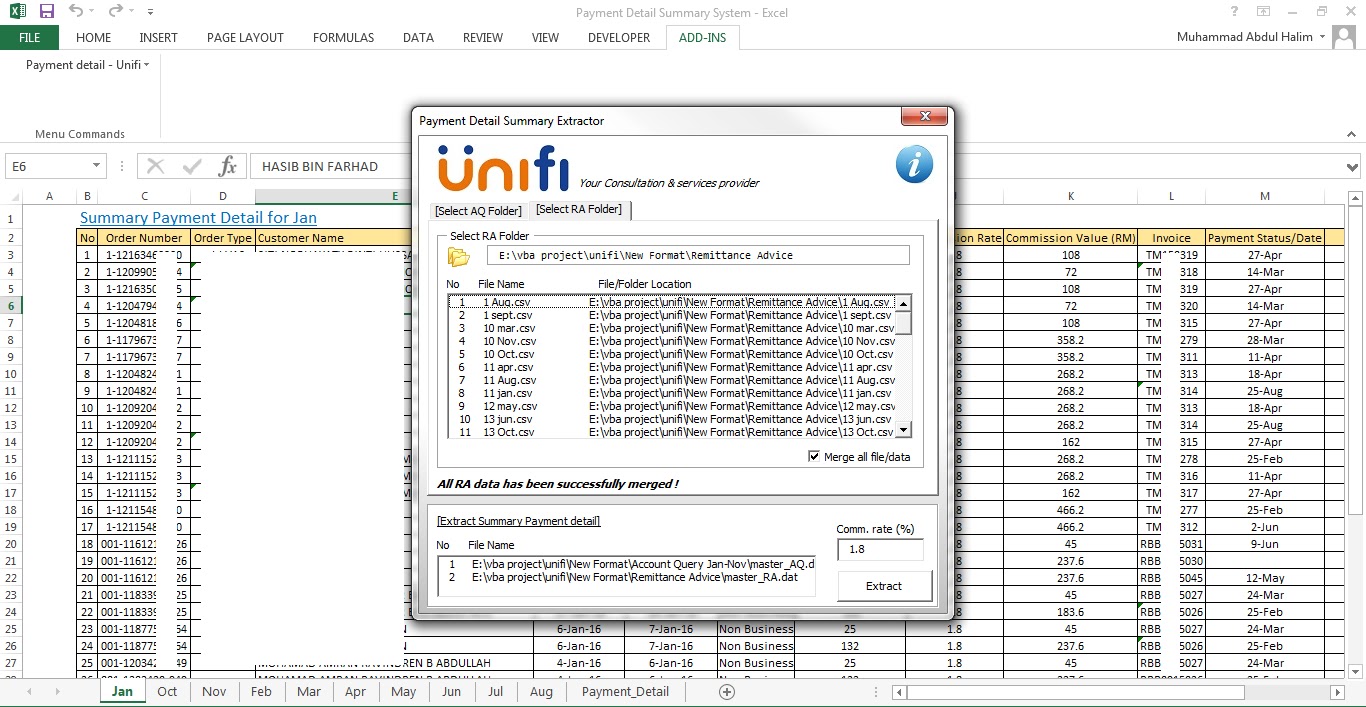Click the formula bar confirm checkmark icon
Viewport: 1366px width, 707px height.
point(191,166)
